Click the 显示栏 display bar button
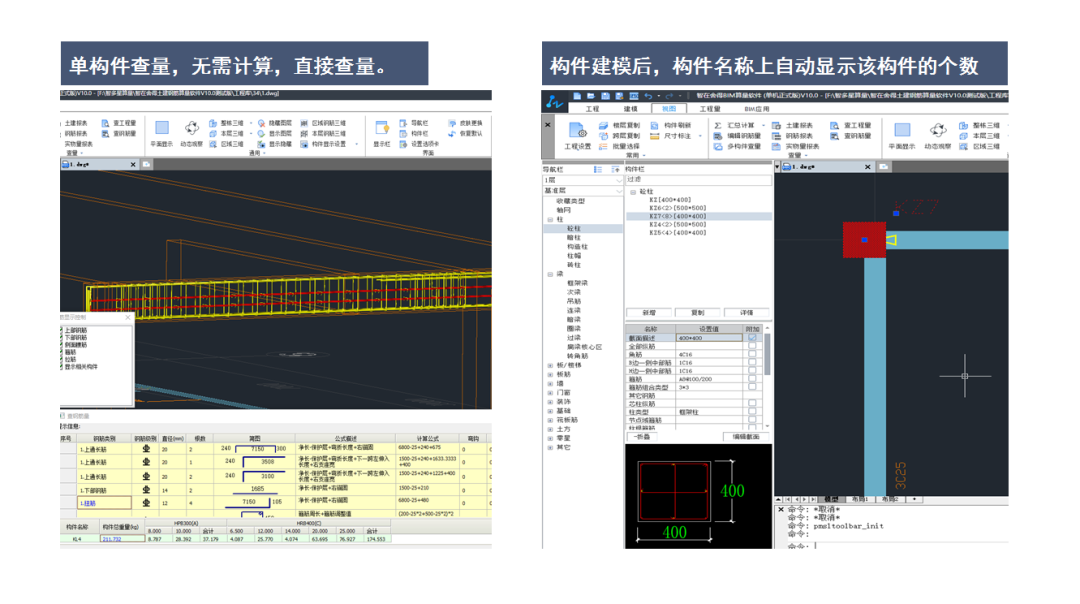This screenshot has width=1080, height=604. click(x=382, y=133)
